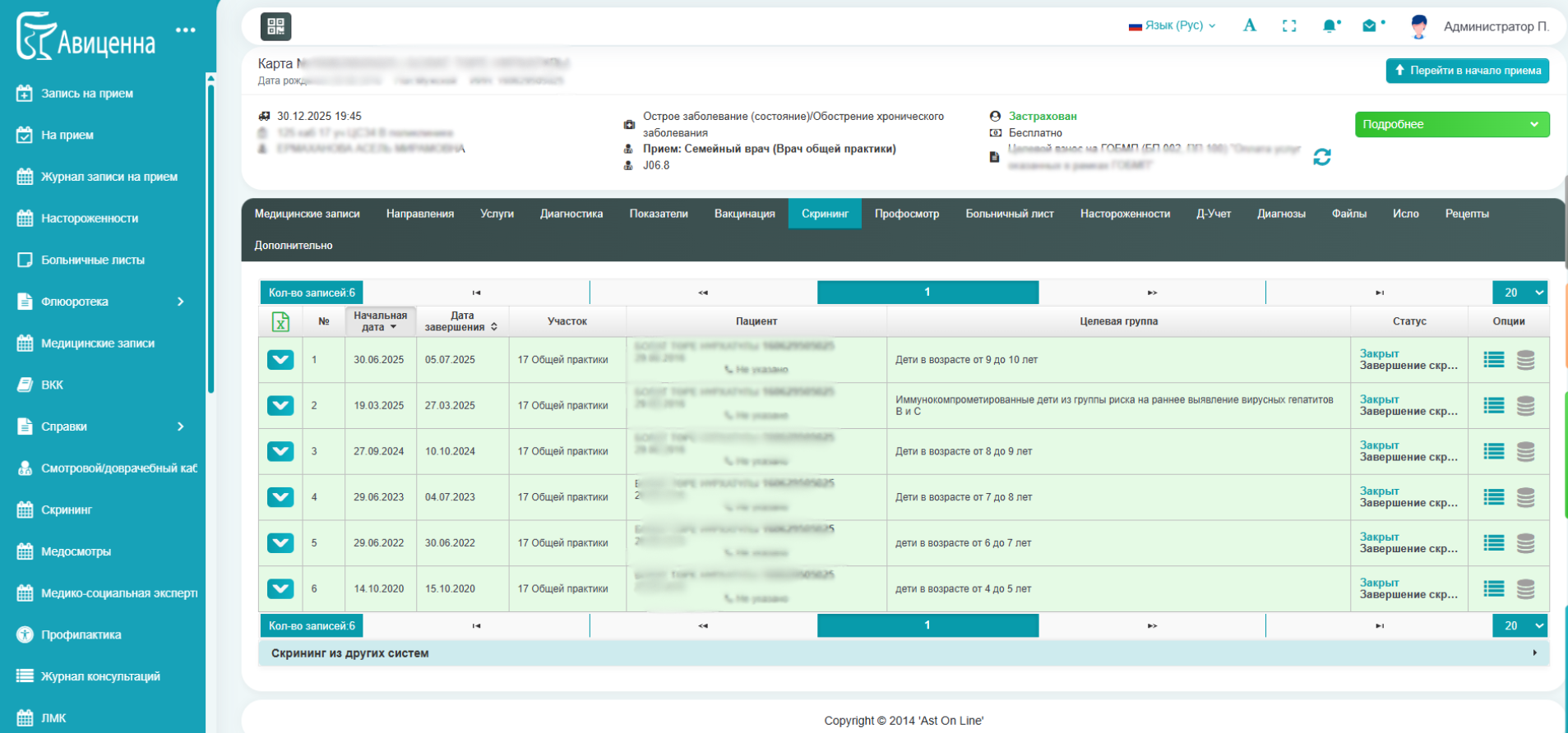Open 'Журнал записи на прием' in sidebar
Viewport: 1568px width, 733px height.
point(109,177)
